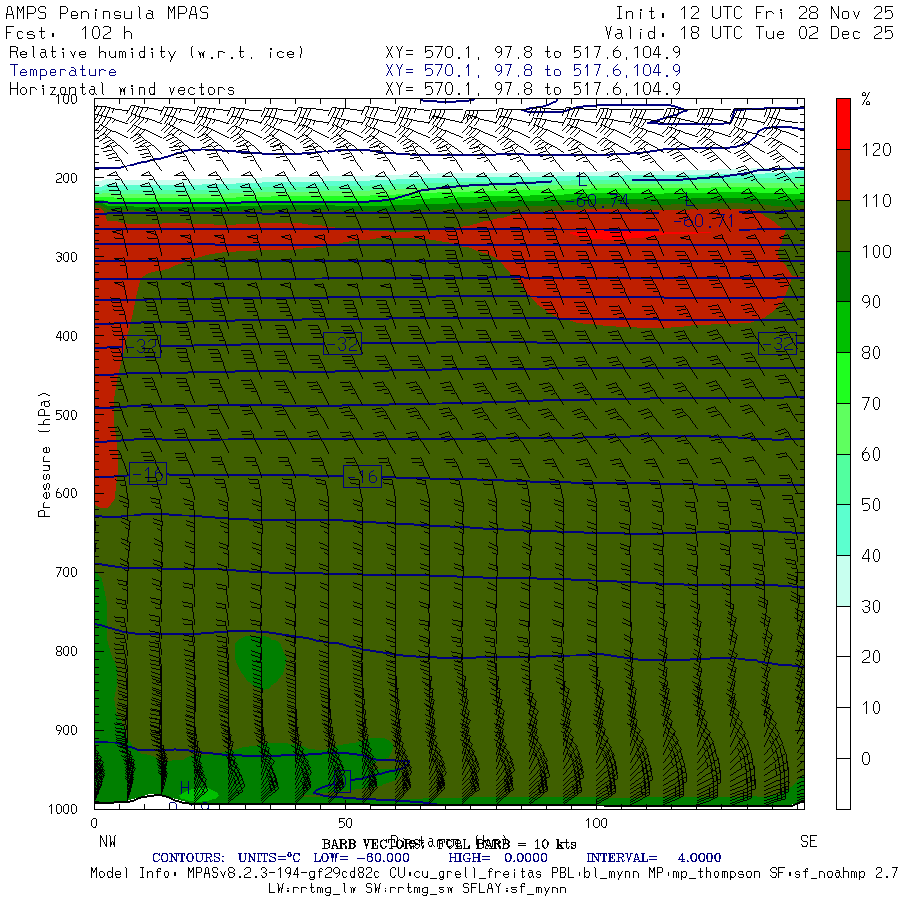The image size is (900, 900).
Task: Select the 0 colorbar value label
Action: click(x=866, y=759)
